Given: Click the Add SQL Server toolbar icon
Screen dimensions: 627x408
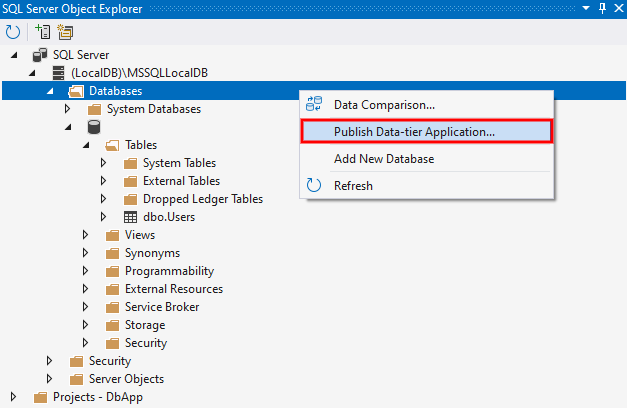Looking at the screenshot, I should (x=43, y=32).
